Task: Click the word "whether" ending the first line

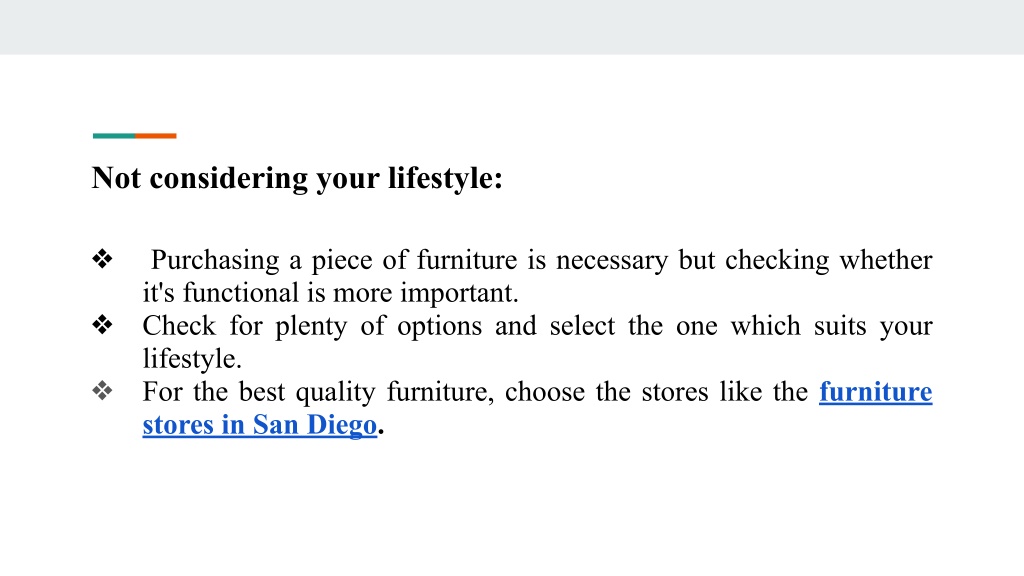Action: tap(886, 260)
